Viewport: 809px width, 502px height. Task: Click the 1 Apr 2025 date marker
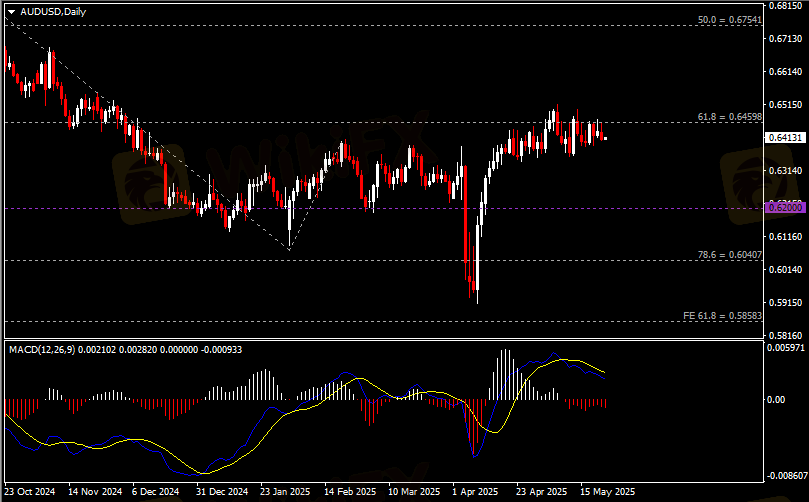[x=474, y=492]
